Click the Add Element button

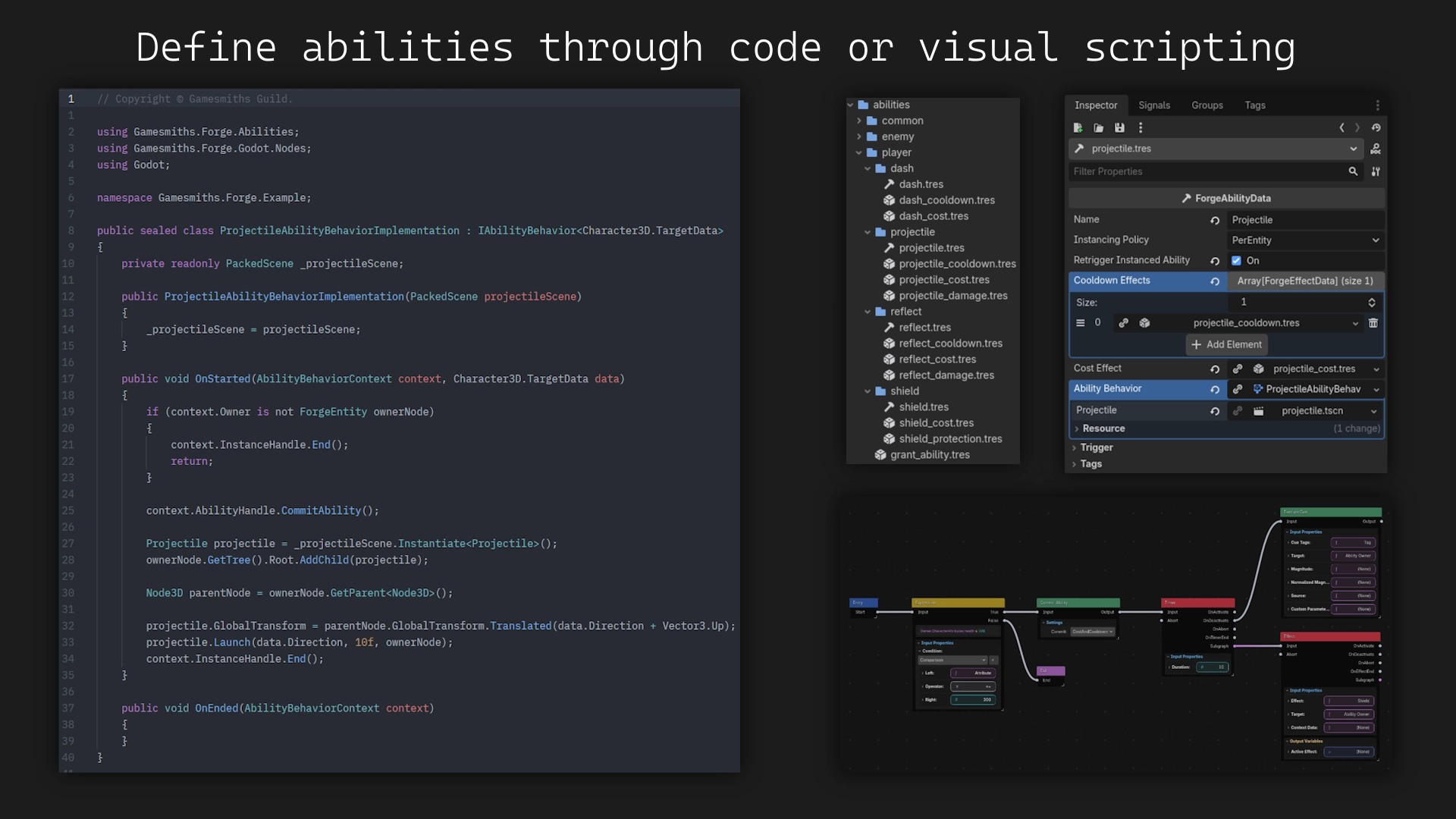pos(1226,344)
